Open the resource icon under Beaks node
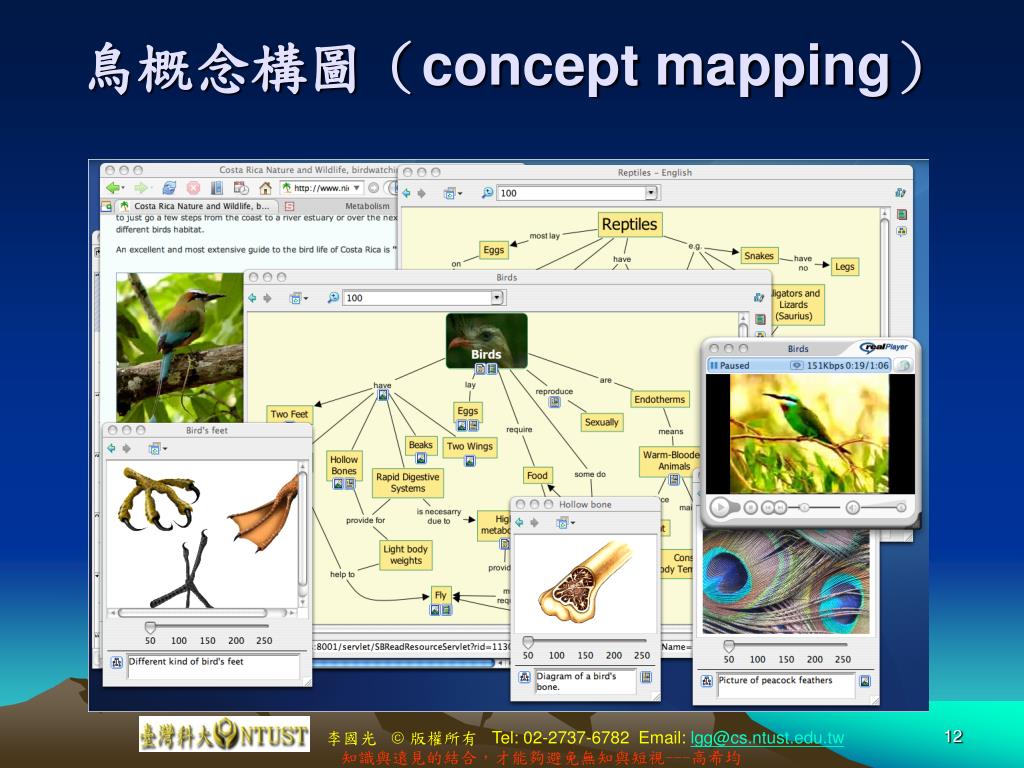The width and height of the screenshot is (1024, 768). click(421, 458)
